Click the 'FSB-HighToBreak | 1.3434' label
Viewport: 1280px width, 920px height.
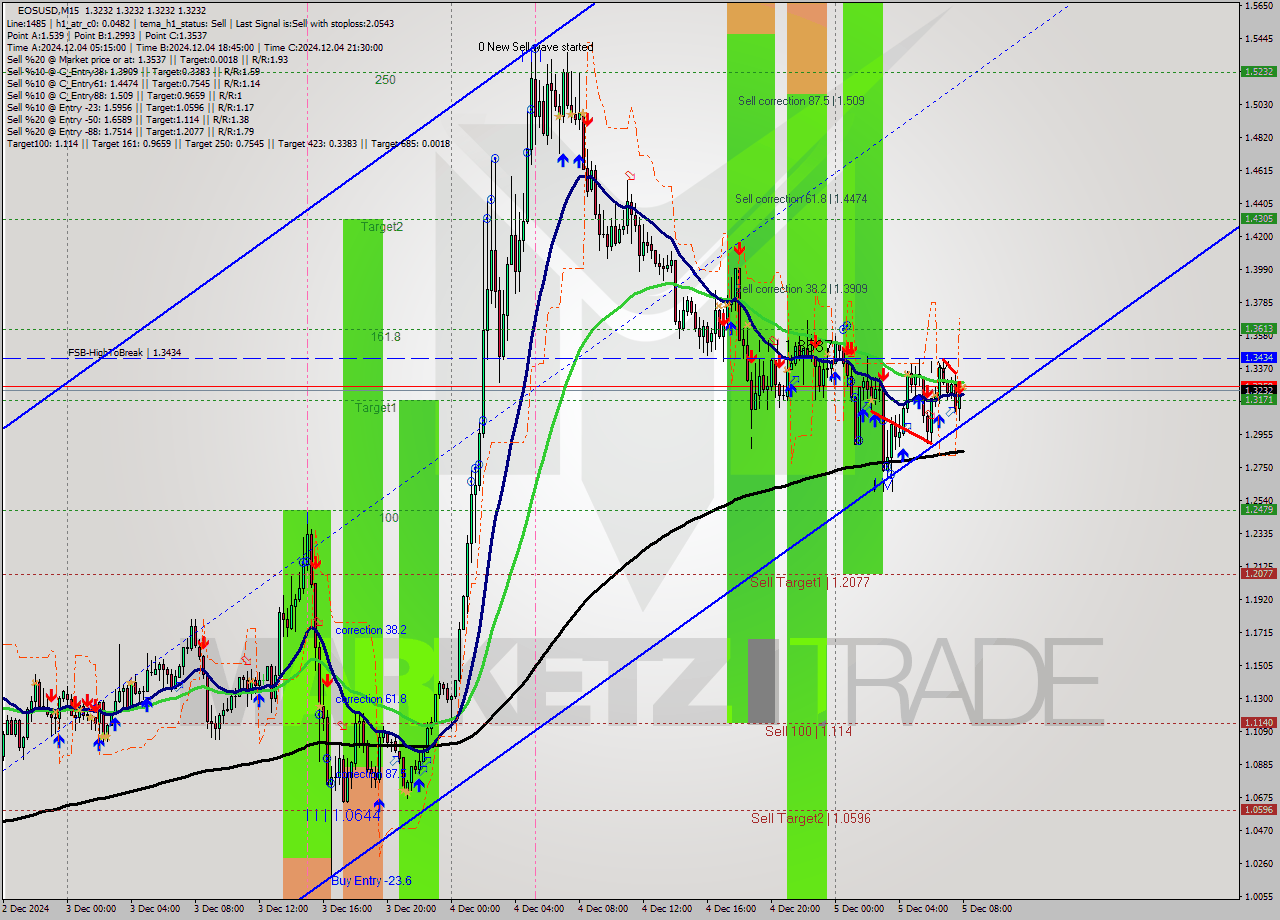tap(125, 352)
